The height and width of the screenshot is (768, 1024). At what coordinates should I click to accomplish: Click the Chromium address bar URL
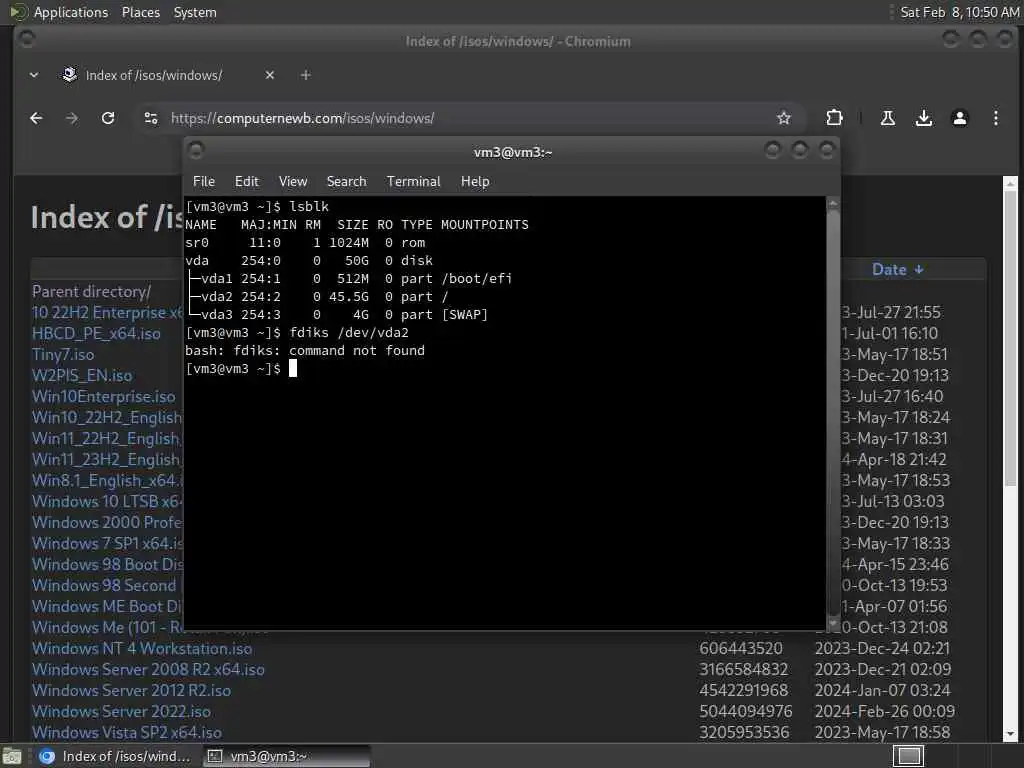[x=302, y=118]
